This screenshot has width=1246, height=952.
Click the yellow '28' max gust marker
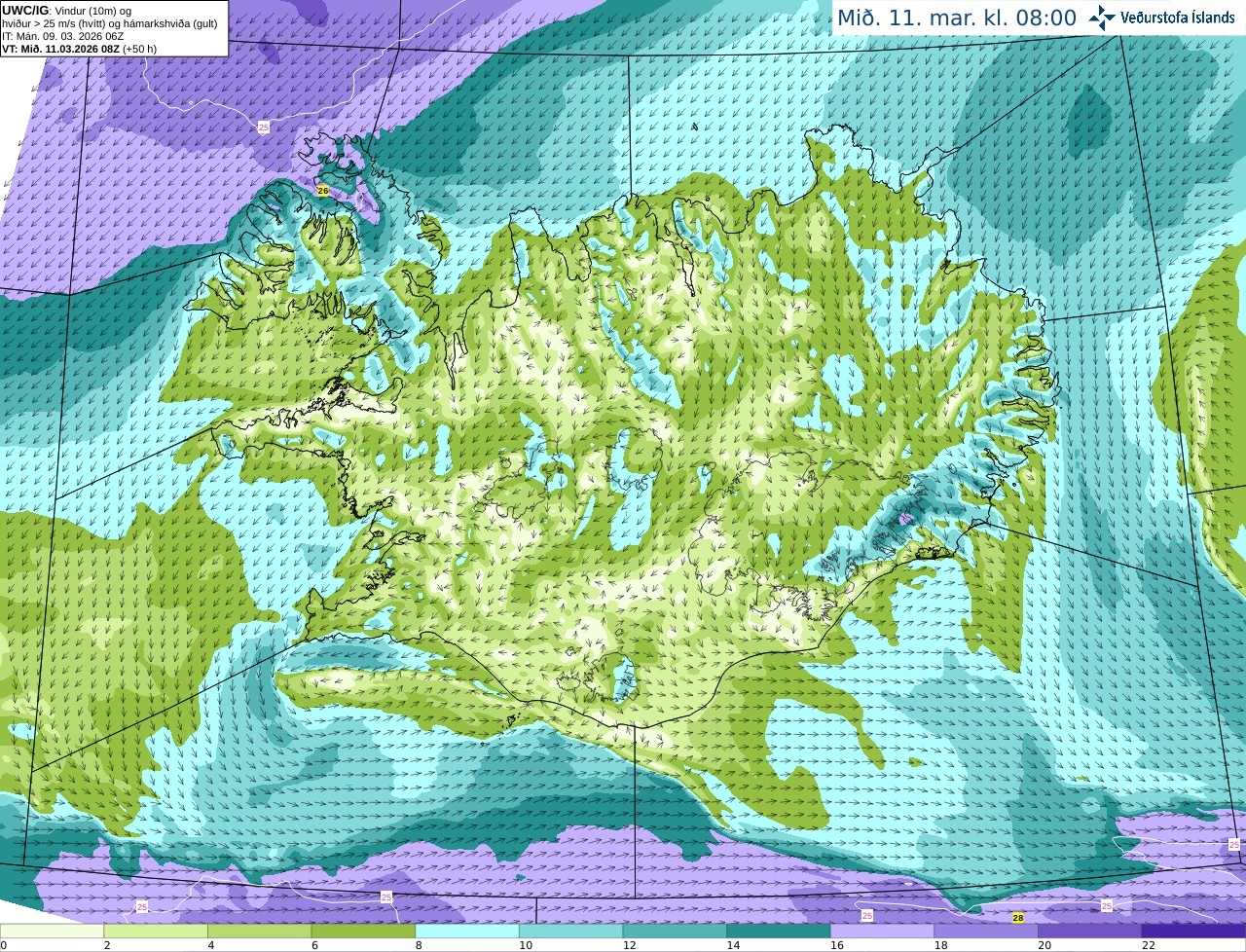click(1018, 917)
